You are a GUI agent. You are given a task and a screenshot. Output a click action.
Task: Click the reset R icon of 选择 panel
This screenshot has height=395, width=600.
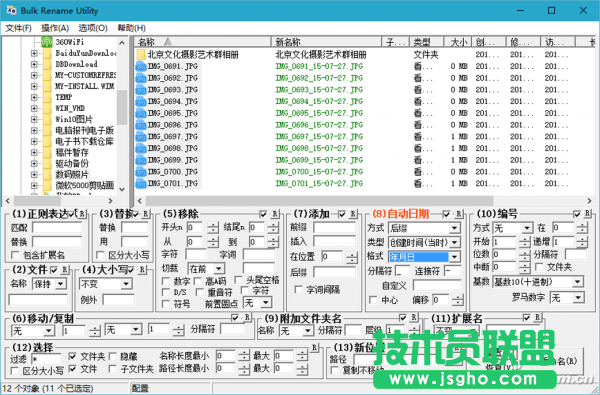click(x=314, y=347)
